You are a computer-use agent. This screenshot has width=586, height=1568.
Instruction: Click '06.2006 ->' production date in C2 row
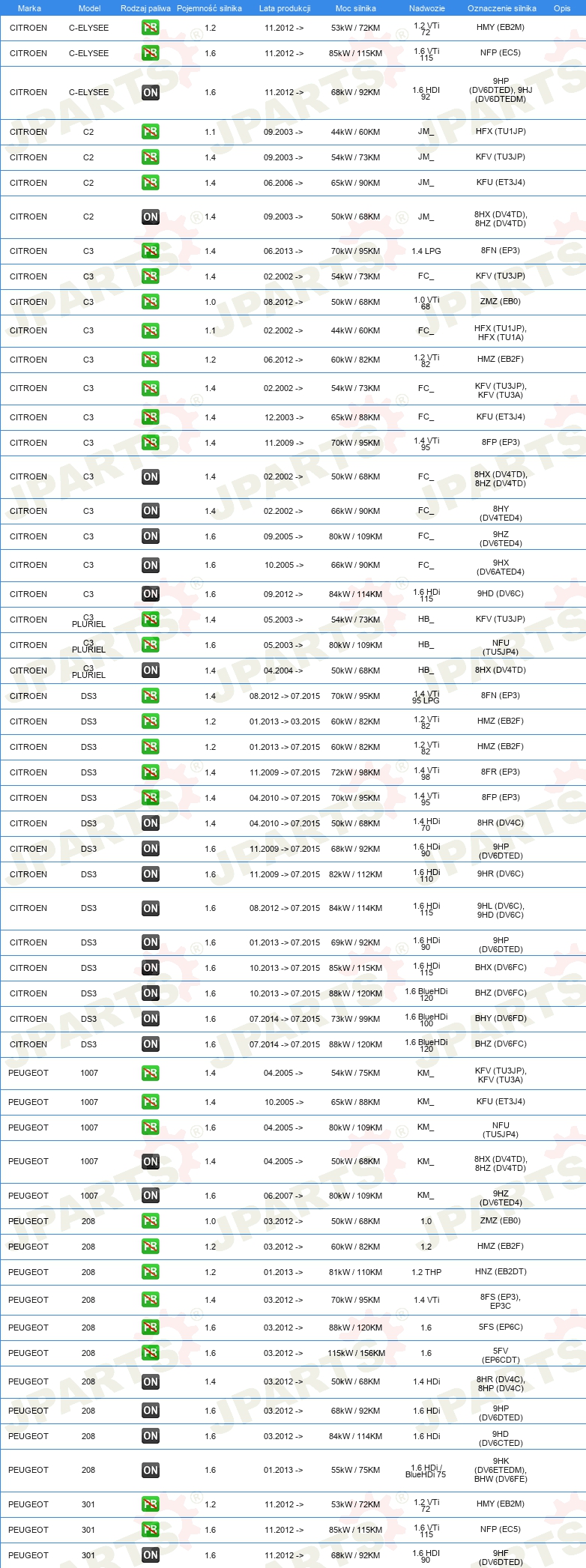(x=283, y=183)
